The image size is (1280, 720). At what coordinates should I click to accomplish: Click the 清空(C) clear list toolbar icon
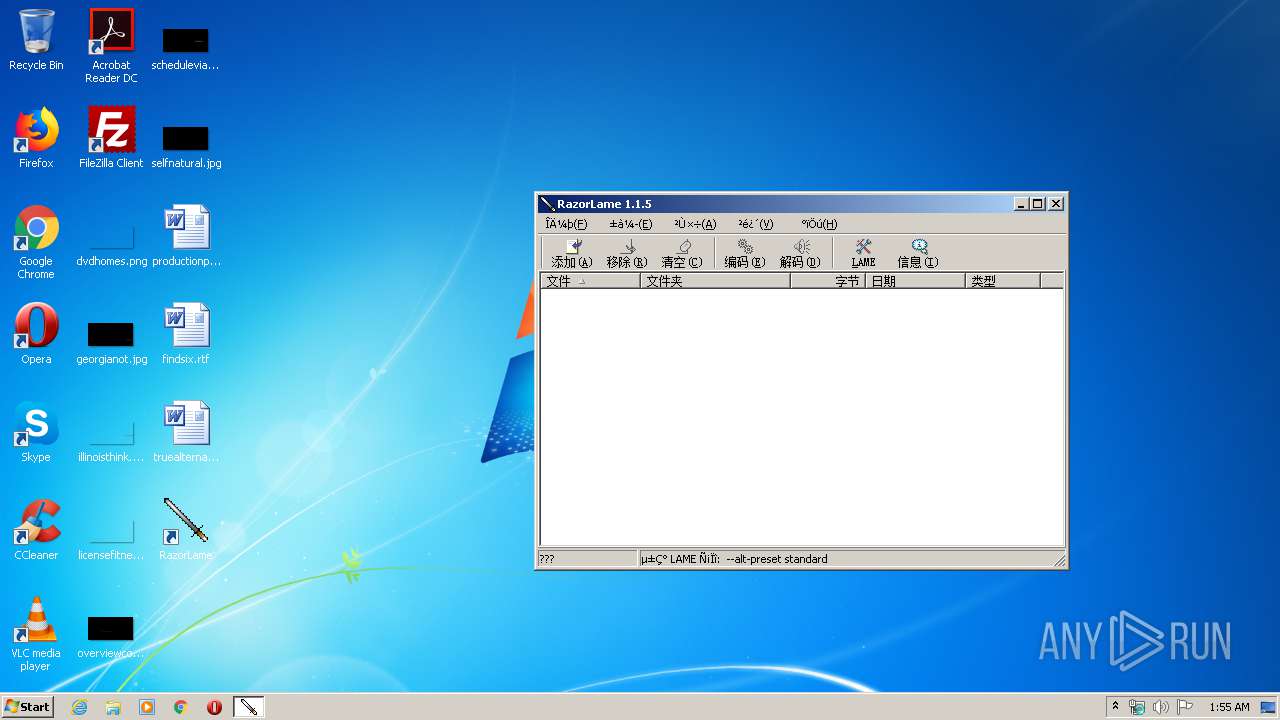coord(682,253)
